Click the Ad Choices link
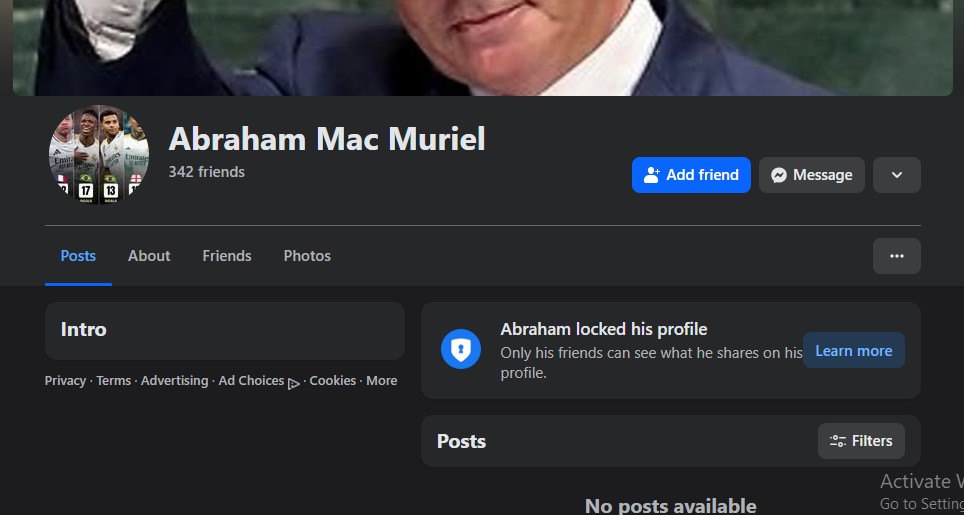964x515 pixels. click(251, 381)
